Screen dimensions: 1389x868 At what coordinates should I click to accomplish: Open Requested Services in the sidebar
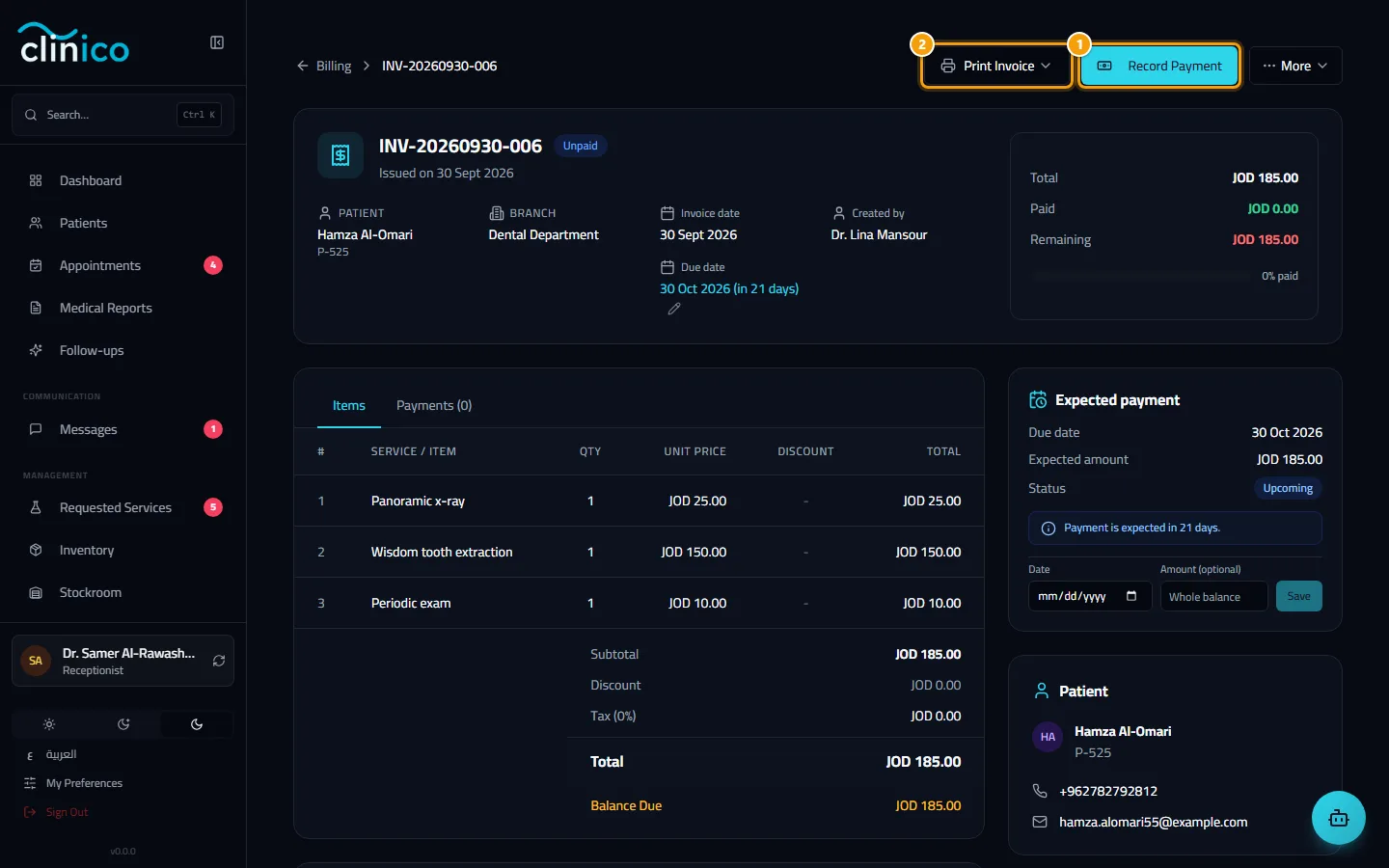pyautogui.click(x=123, y=507)
